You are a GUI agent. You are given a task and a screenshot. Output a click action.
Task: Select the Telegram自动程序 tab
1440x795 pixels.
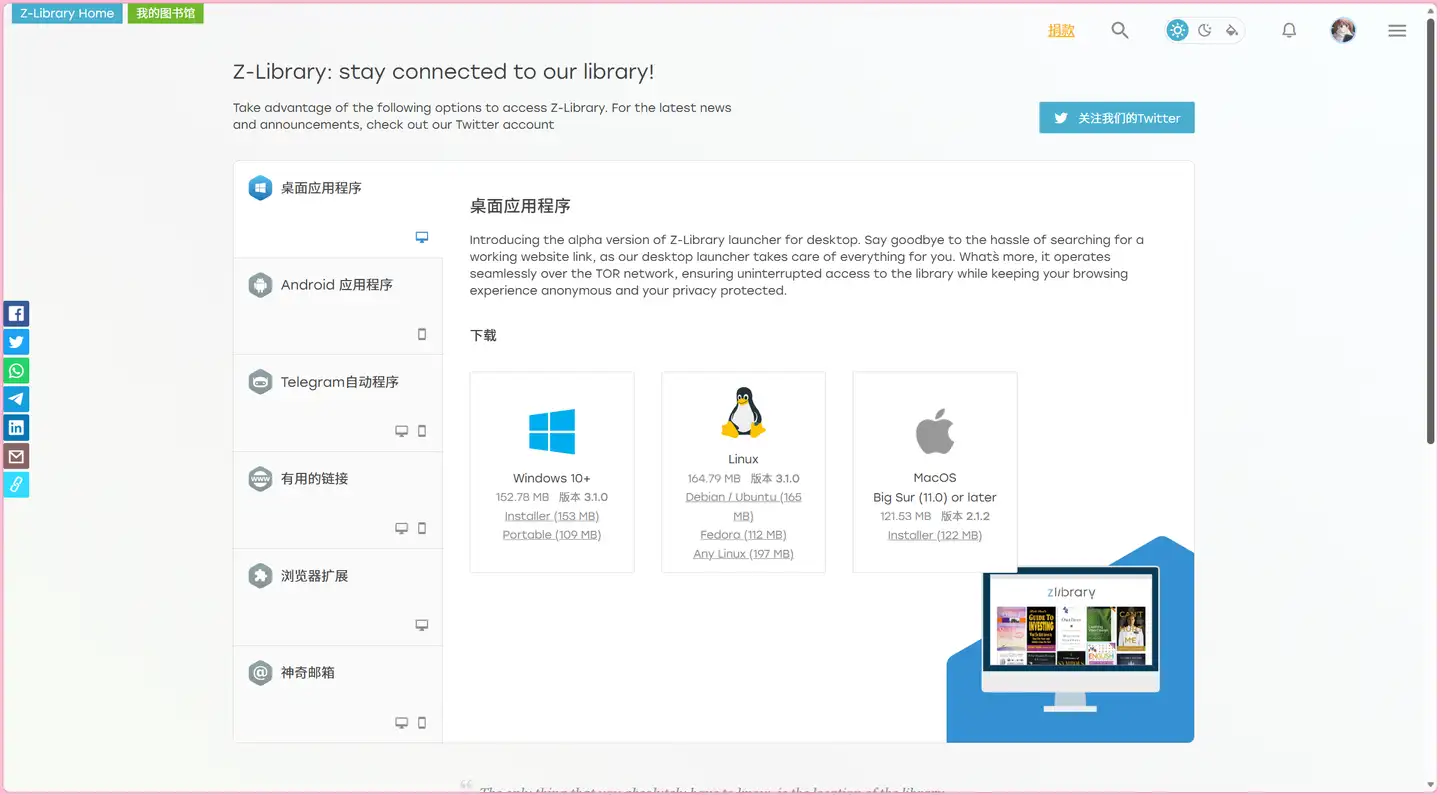(x=338, y=403)
